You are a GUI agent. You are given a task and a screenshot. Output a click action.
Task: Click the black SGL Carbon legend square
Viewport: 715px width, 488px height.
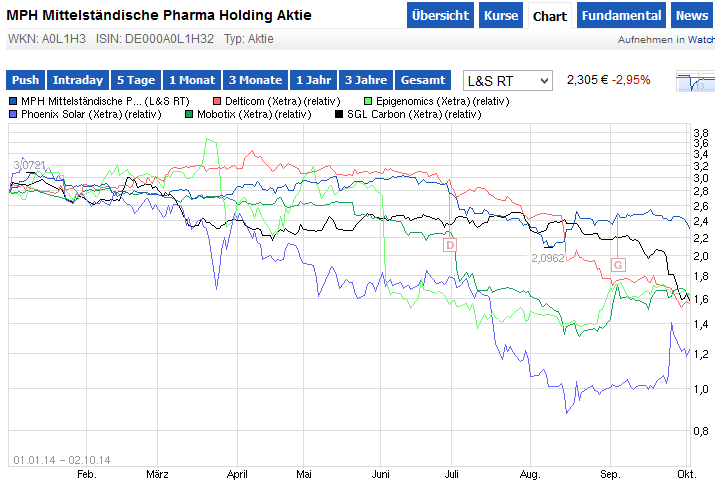coord(340,115)
